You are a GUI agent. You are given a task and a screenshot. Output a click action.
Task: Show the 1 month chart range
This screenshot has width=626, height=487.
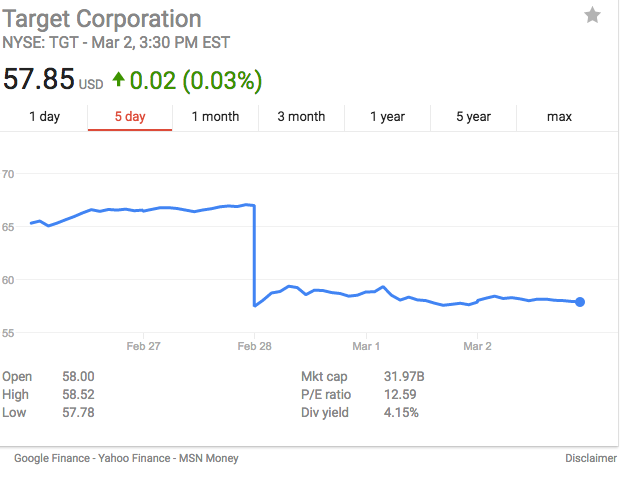pyautogui.click(x=215, y=117)
